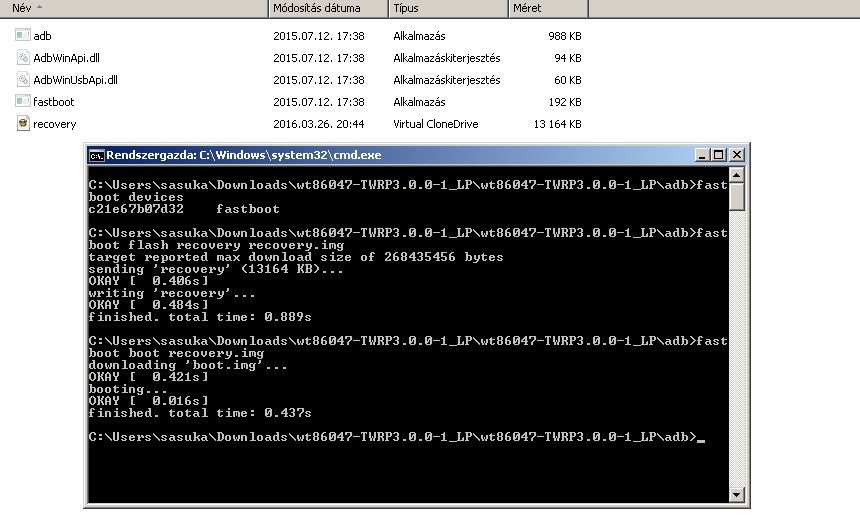The image size is (860, 525).
Task: Click the cmd scrollbar down arrow
Action: coord(737,494)
